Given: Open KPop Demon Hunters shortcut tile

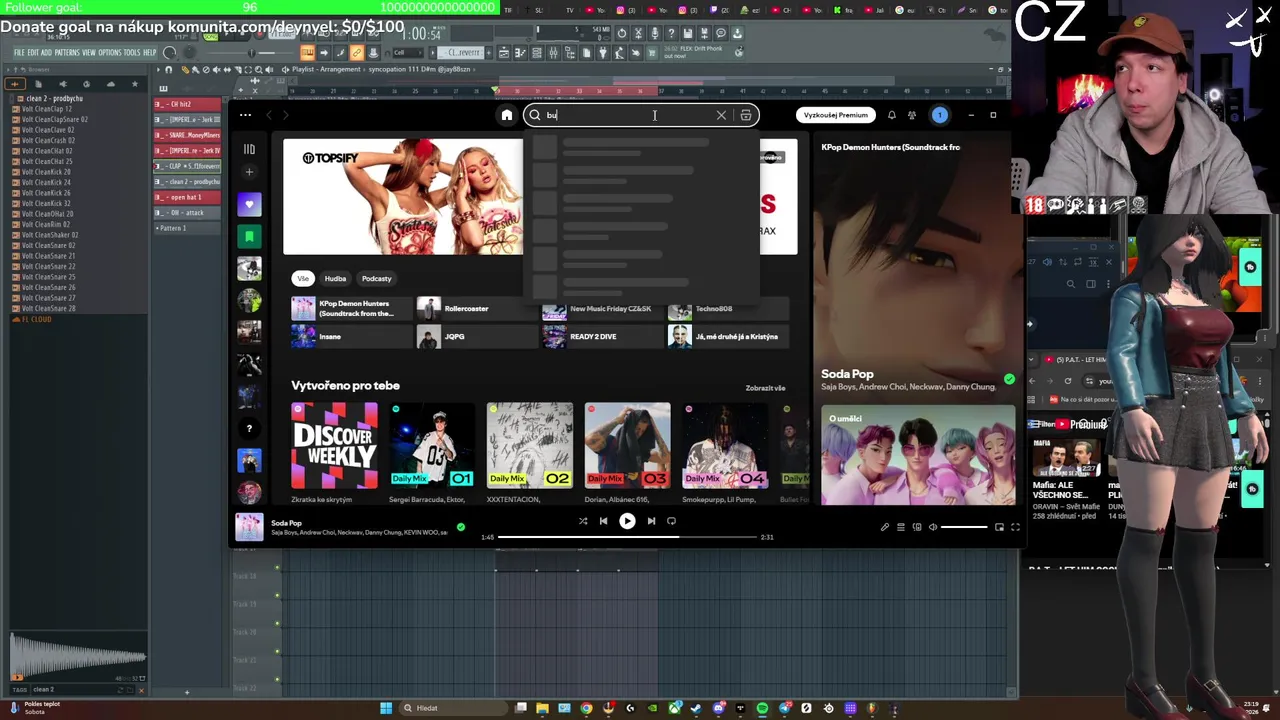Looking at the screenshot, I should 352,309.
